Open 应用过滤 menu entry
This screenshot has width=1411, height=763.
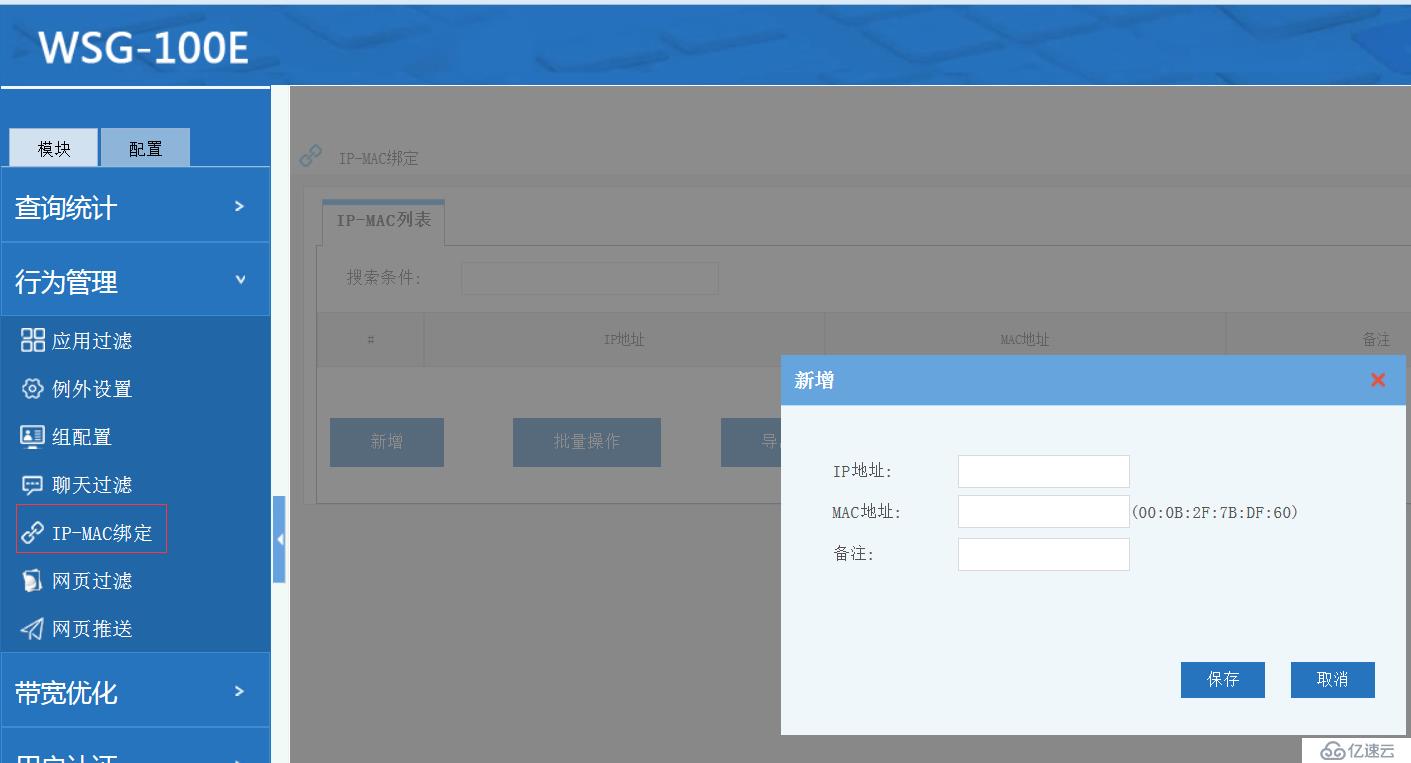(x=92, y=341)
